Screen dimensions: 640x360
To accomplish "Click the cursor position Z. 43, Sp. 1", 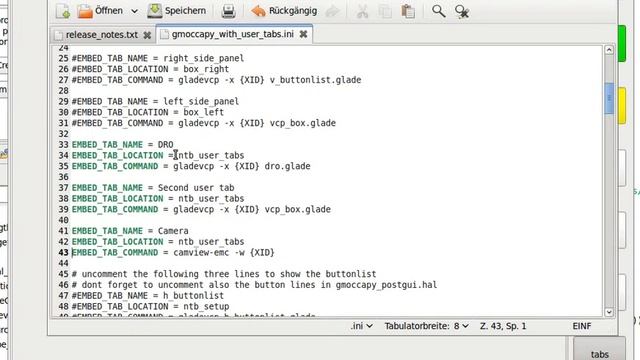I will point(503,326).
